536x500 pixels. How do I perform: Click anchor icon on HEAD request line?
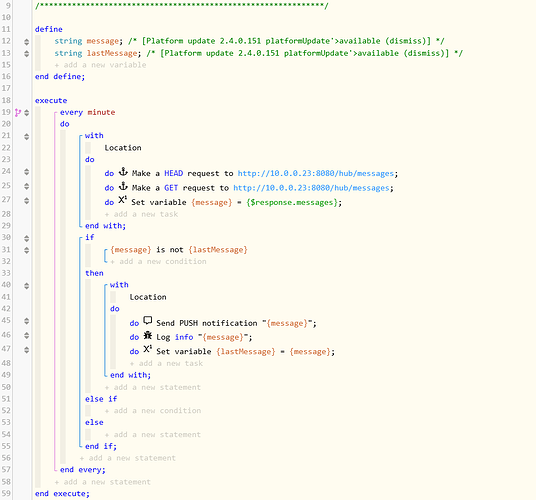click(x=123, y=172)
